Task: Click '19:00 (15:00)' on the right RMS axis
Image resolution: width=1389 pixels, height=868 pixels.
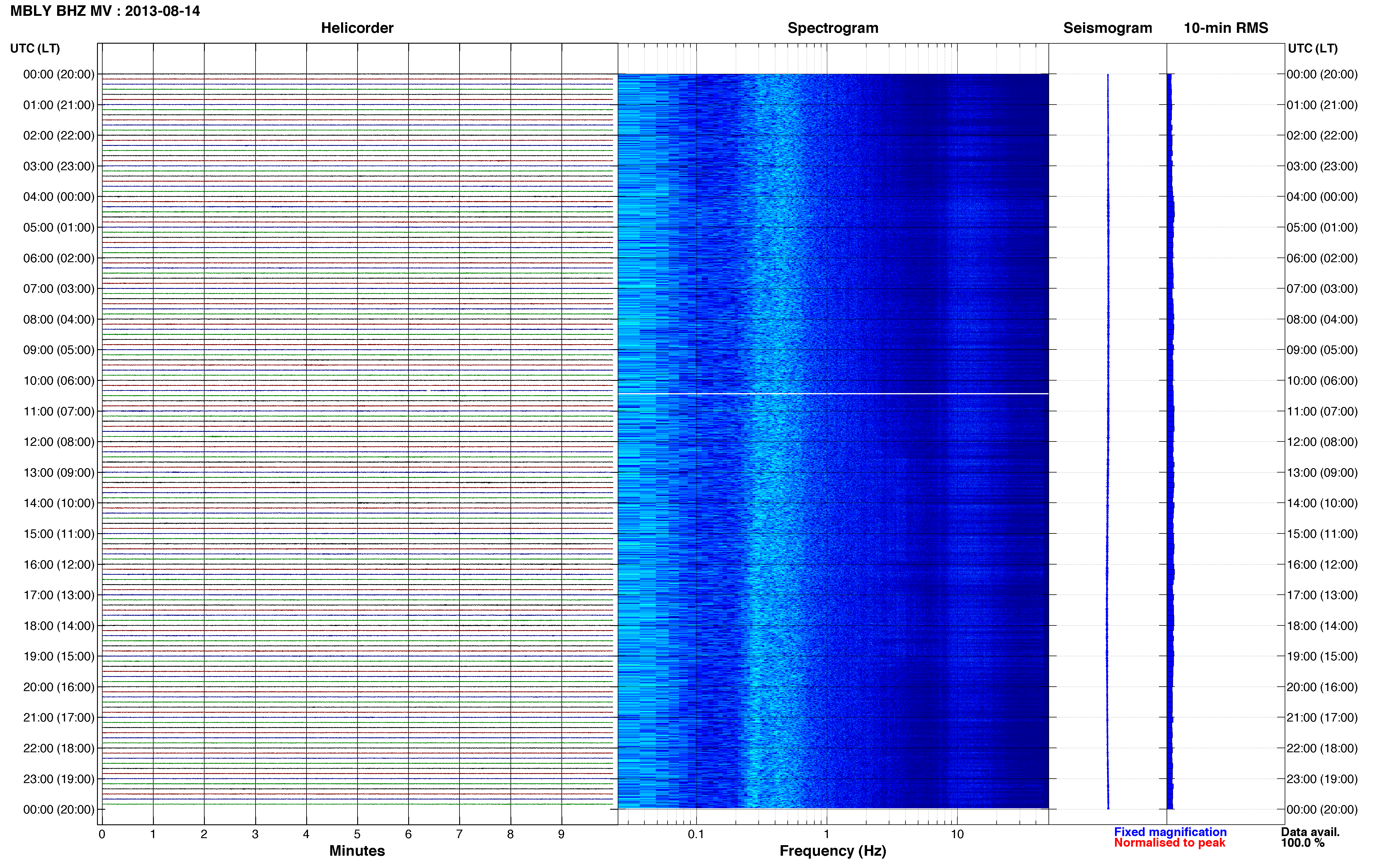Action: click(x=1322, y=656)
